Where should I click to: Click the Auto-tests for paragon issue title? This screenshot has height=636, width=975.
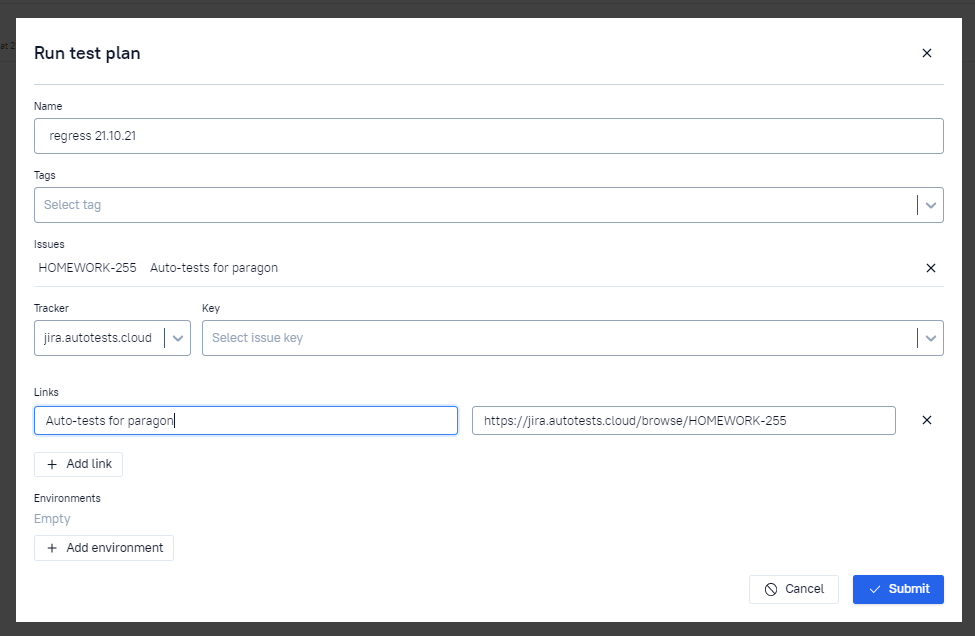pyautogui.click(x=214, y=268)
